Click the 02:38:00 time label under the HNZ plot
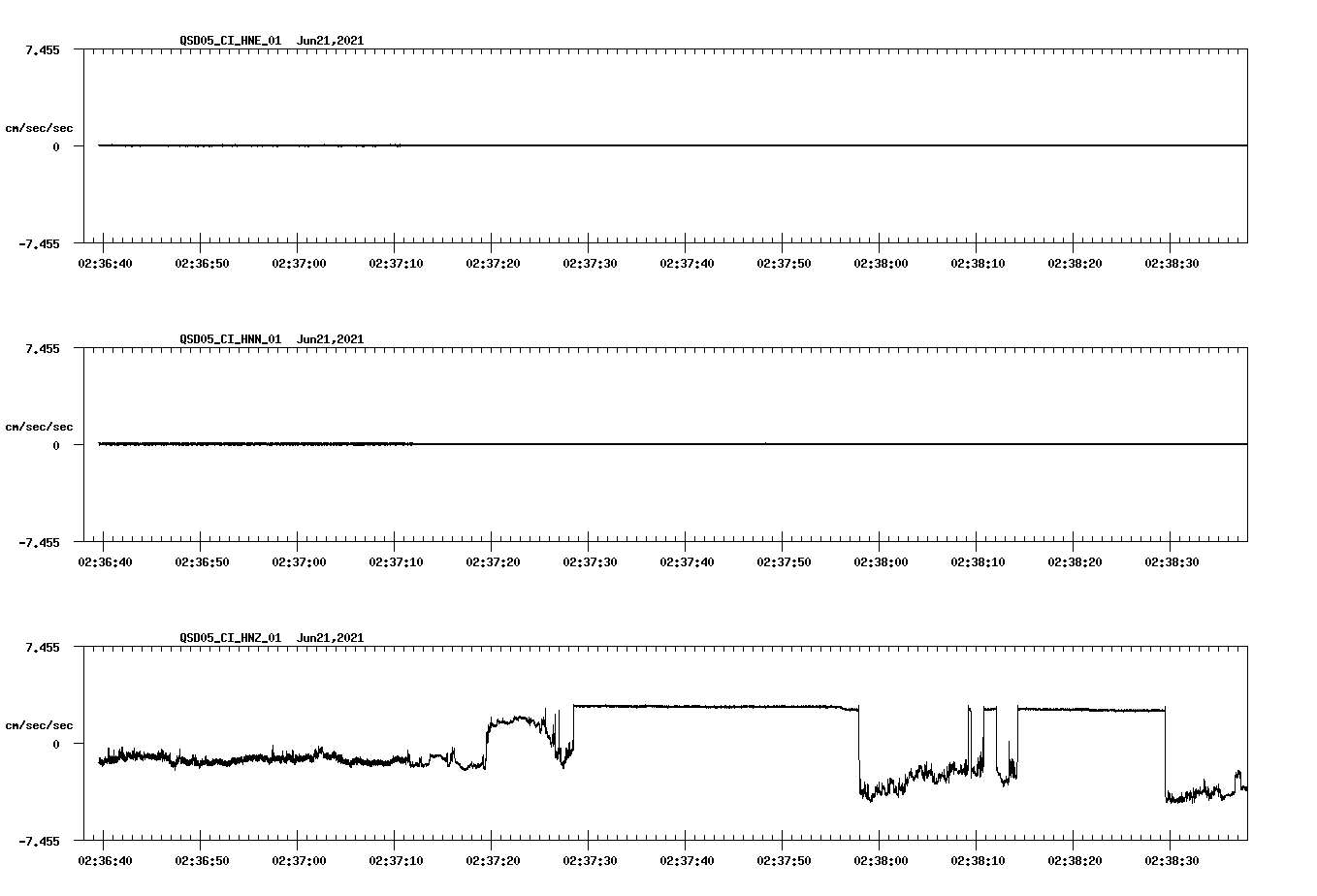 [881, 861]
